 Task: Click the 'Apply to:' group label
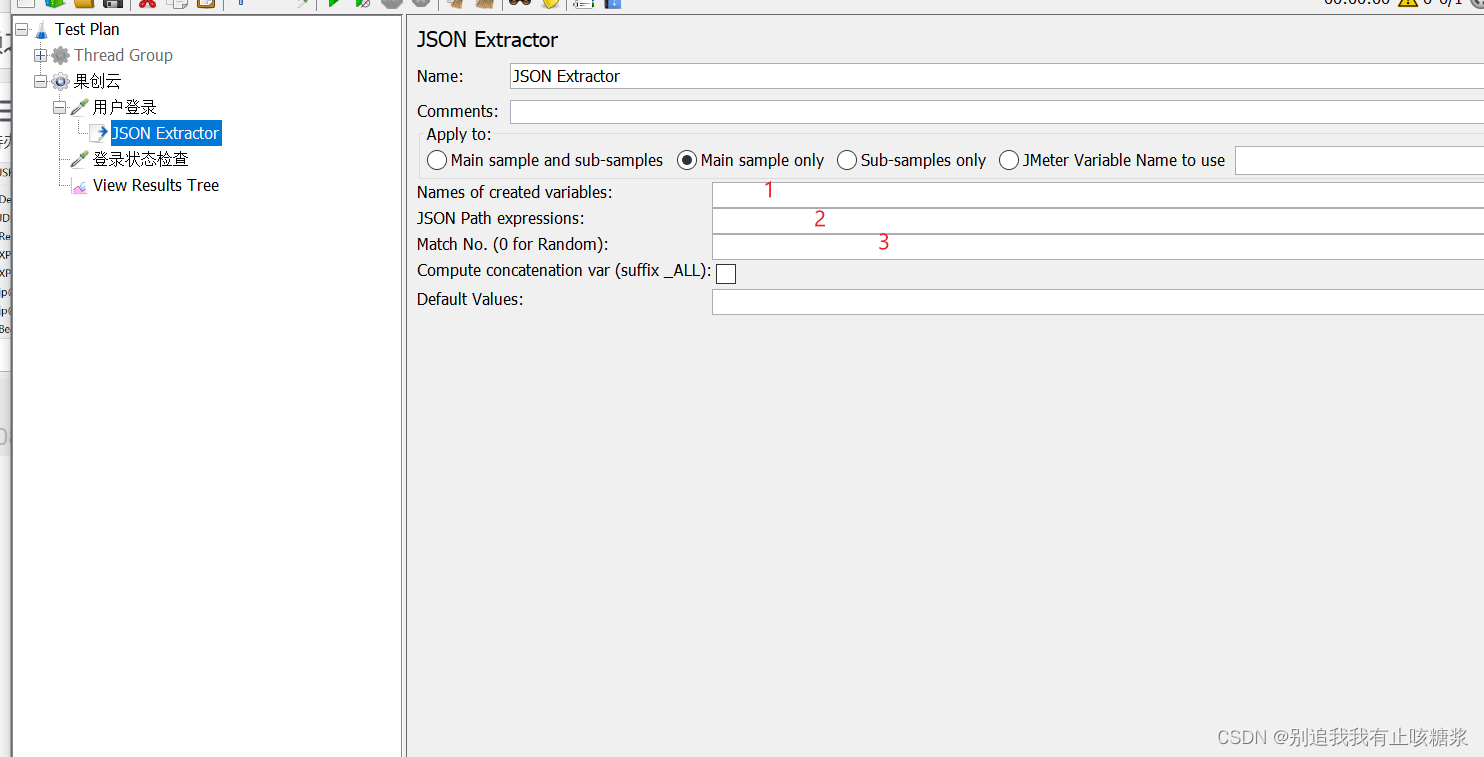point(458,135)
